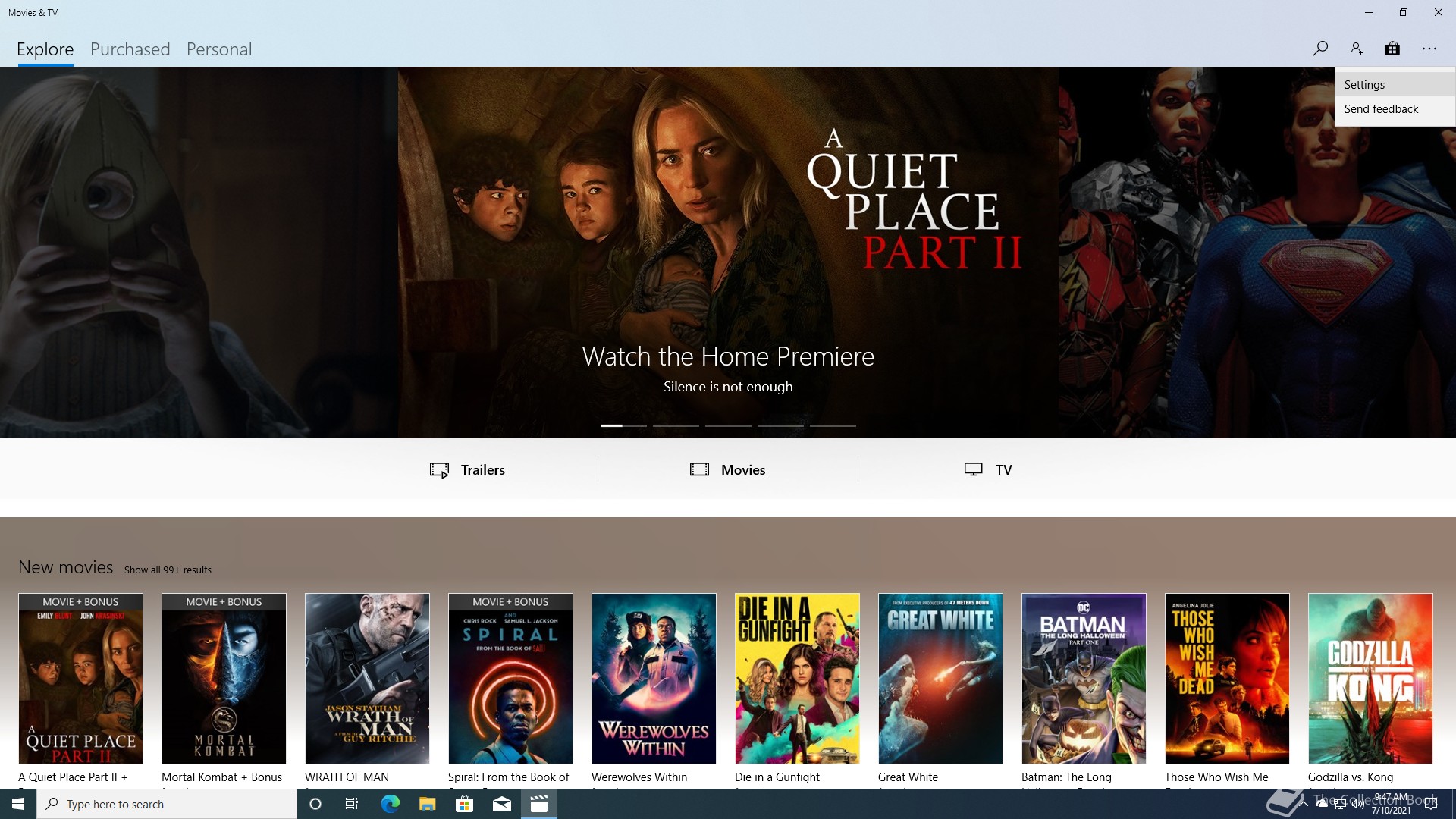Open Task View in the taskbar

point(352,804)
